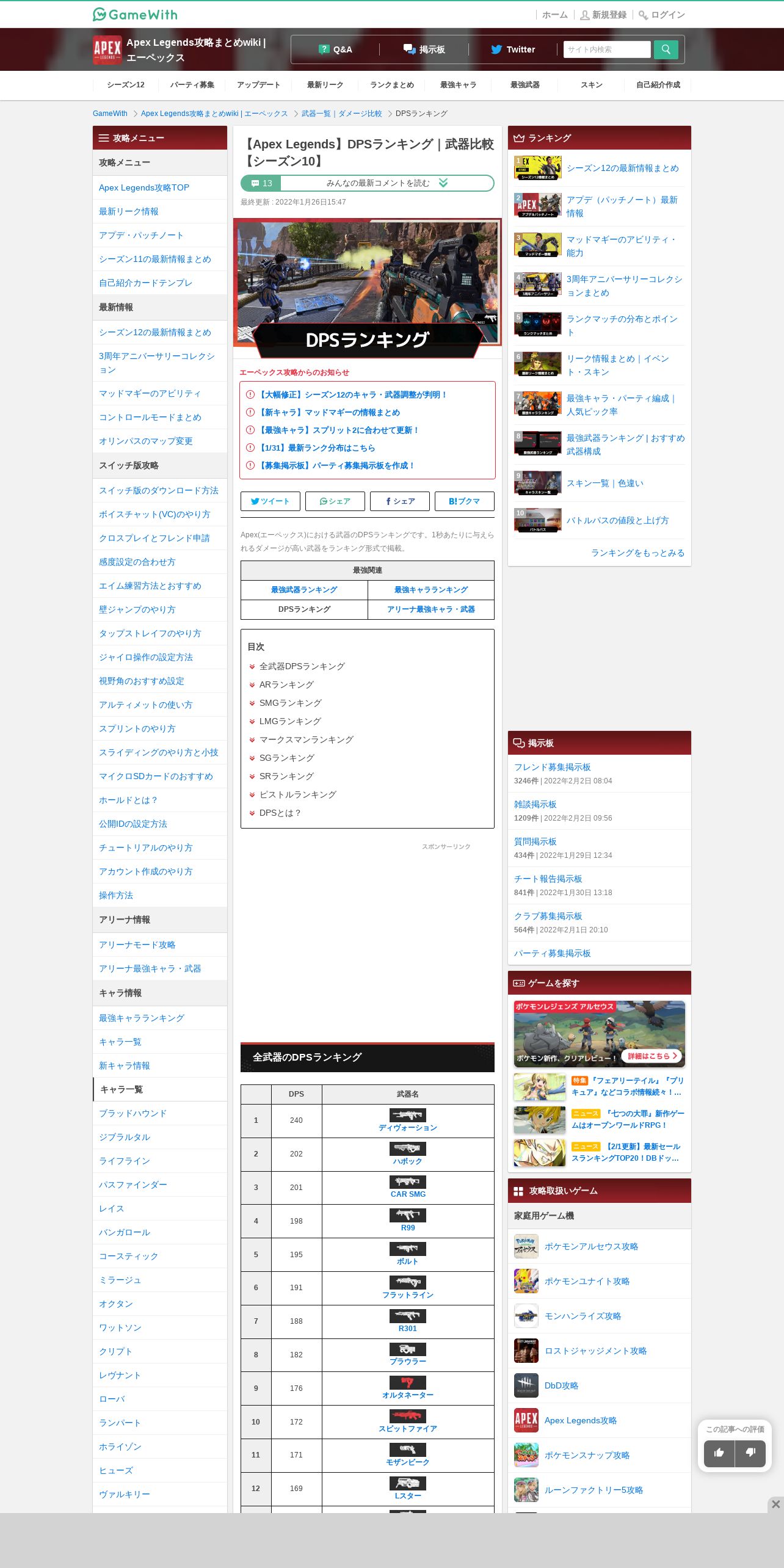Click the ハボック weapon icon

pos(408,1149)
